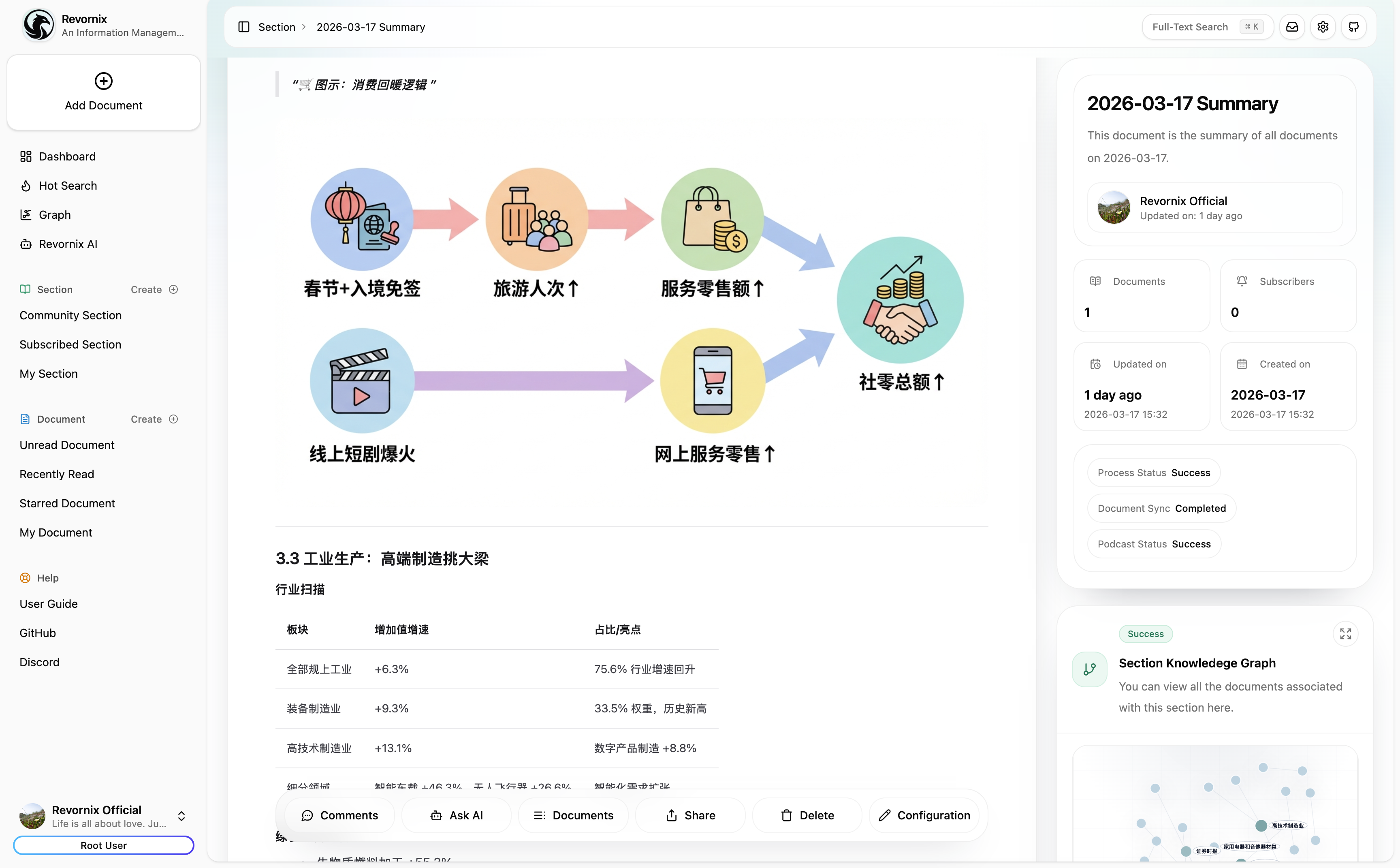The width and height of the screenshot is (1400, 868).
Task: Expand the Section Knowledge Graph fullscreen
Action: [1345, 634]
